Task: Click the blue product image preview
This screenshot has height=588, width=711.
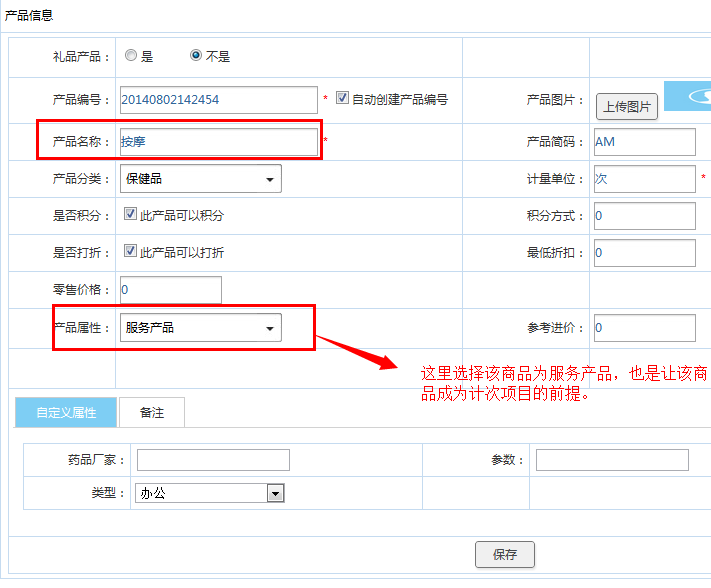Action: pos(690,96)
